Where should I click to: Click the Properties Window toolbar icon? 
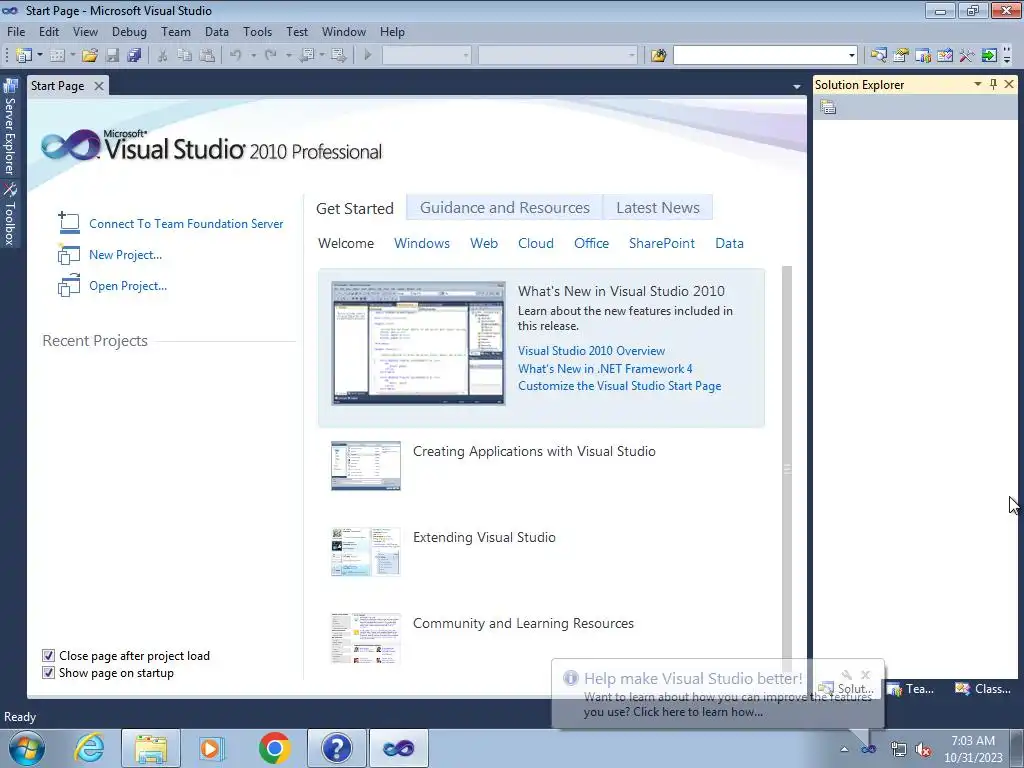(x=901, y=56)
